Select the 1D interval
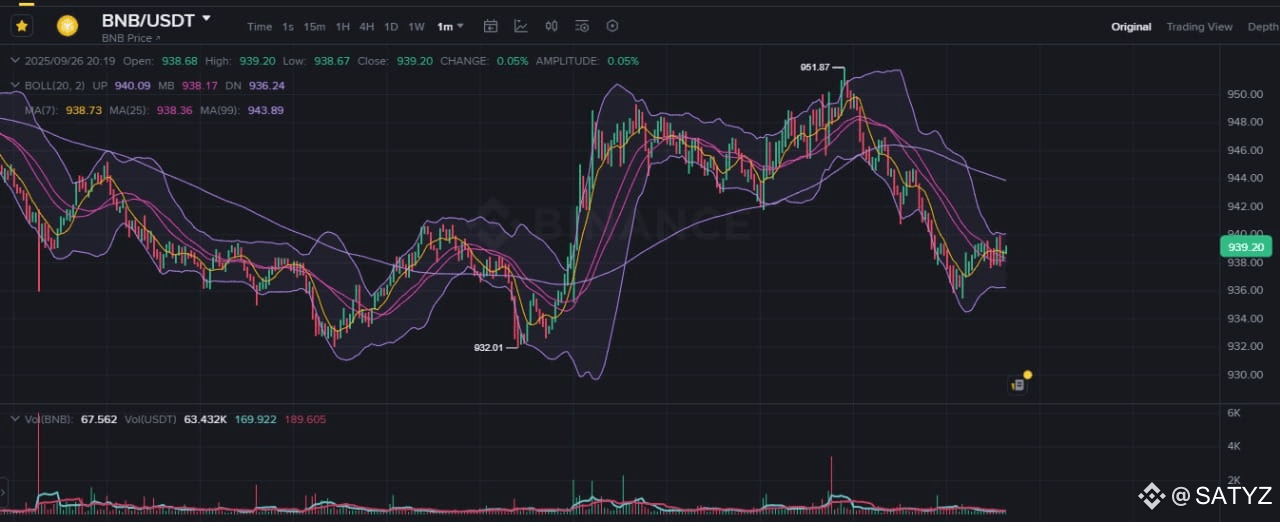1280x522 pixels. click(x=391, y=27)
